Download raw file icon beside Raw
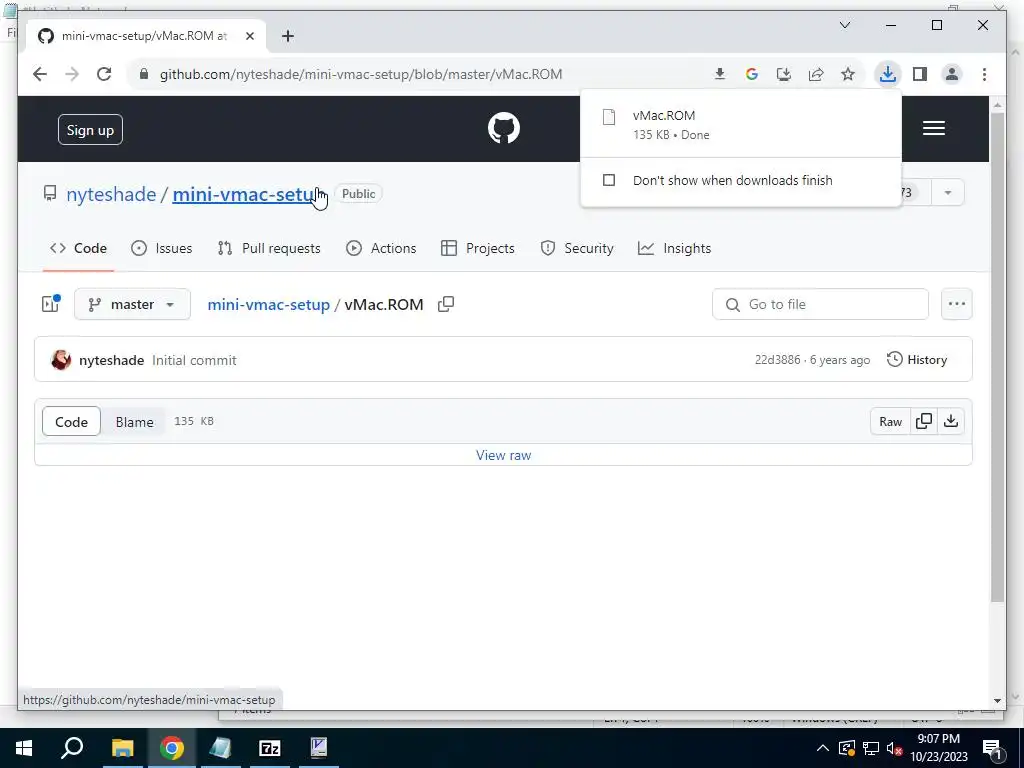 [x=951, y=421]
